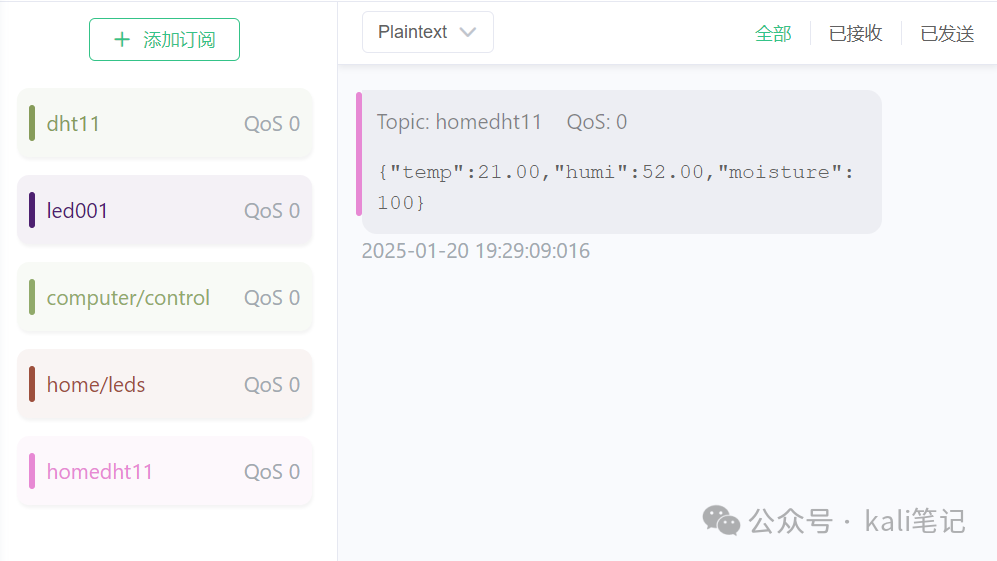Screen dimensions: 997x561
Task: Click the message timestamp 2025-01-20 19:29:09
Action: coord(476,251)
